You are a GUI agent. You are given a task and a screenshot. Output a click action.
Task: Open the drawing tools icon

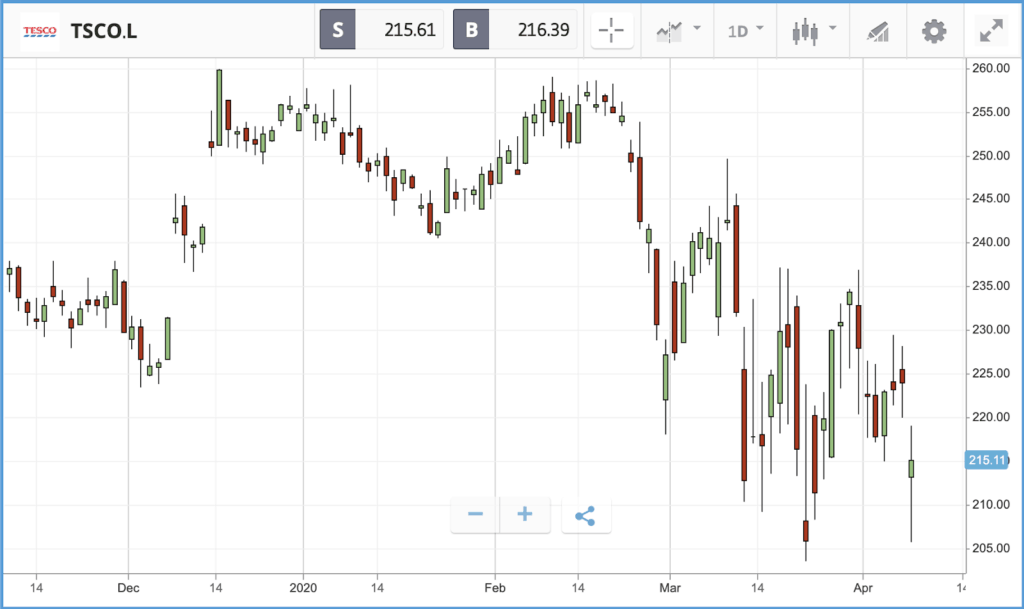878,31
